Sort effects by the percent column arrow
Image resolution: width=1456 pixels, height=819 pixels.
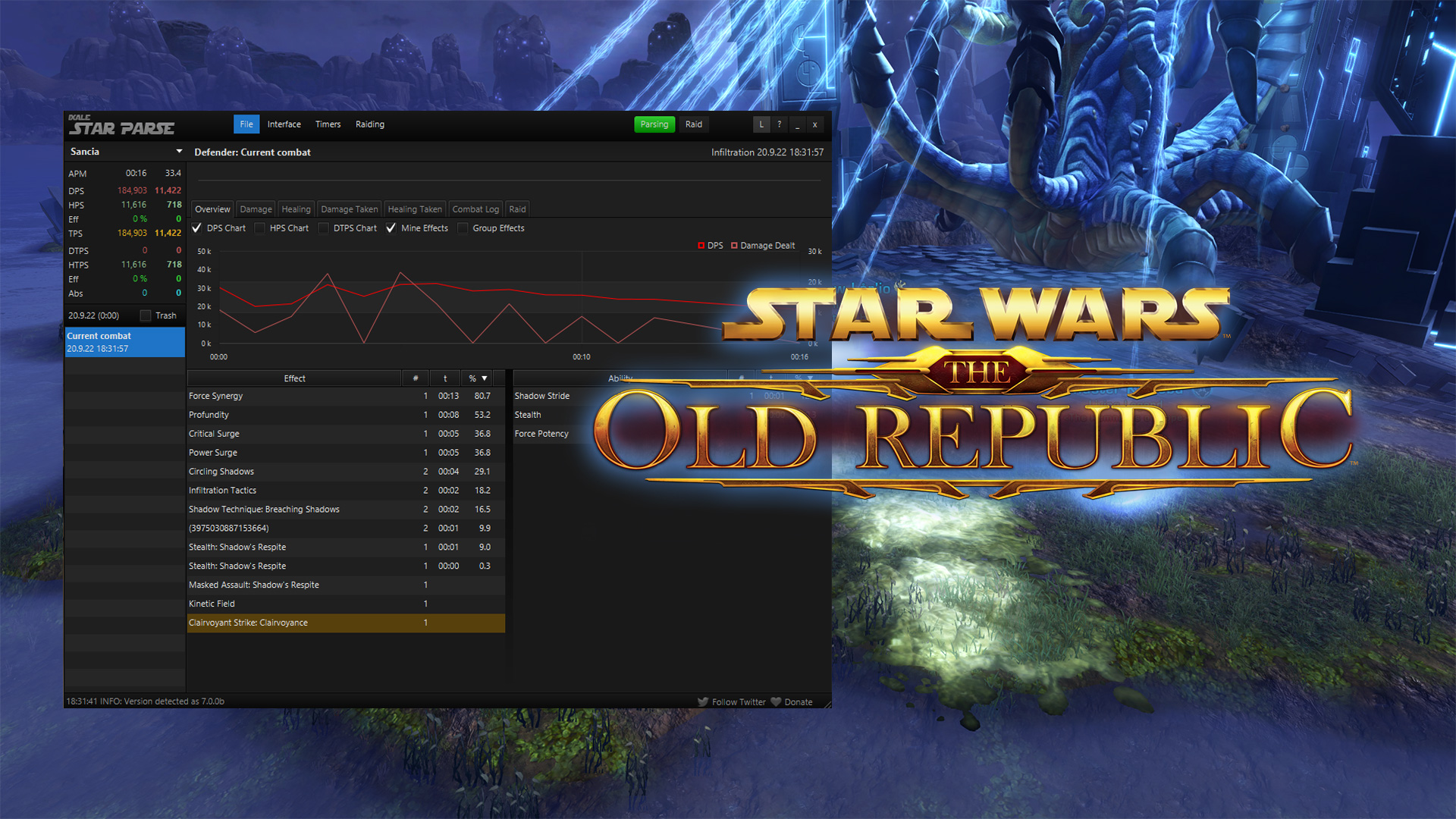(485, 378)
